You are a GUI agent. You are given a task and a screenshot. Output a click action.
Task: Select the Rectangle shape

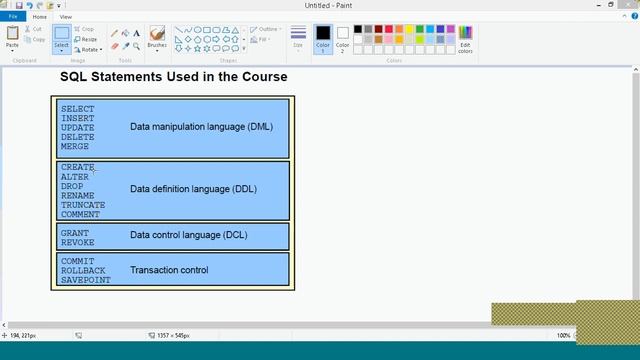(x=207, y=30)
